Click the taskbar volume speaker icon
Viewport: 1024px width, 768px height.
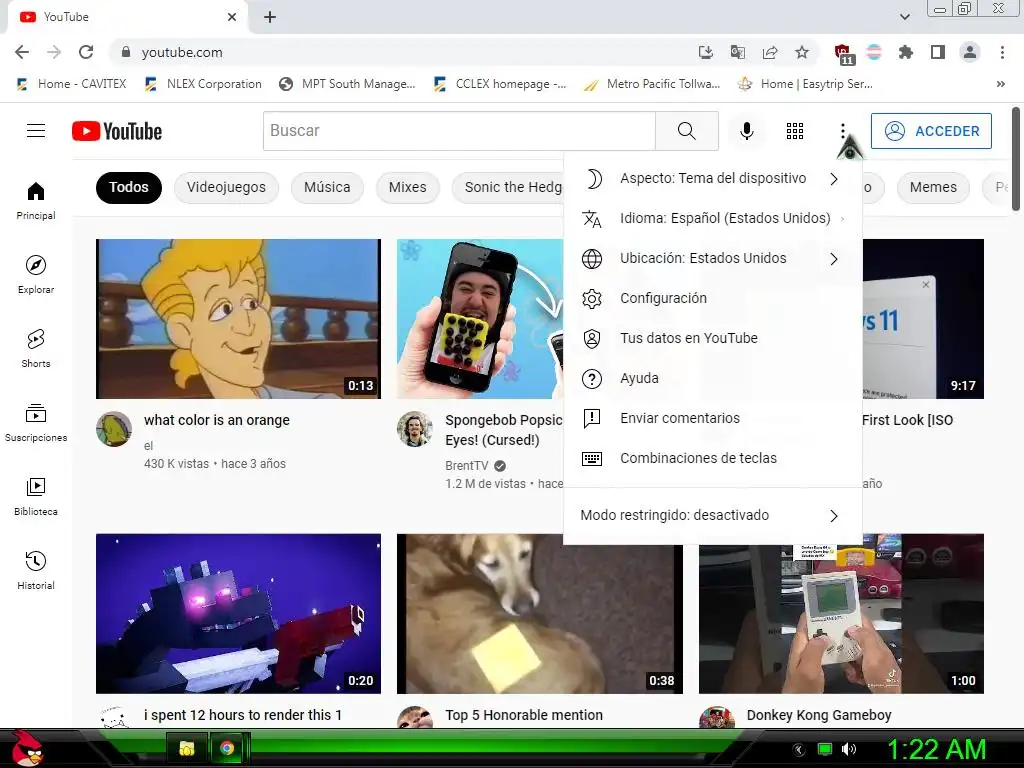848,749
